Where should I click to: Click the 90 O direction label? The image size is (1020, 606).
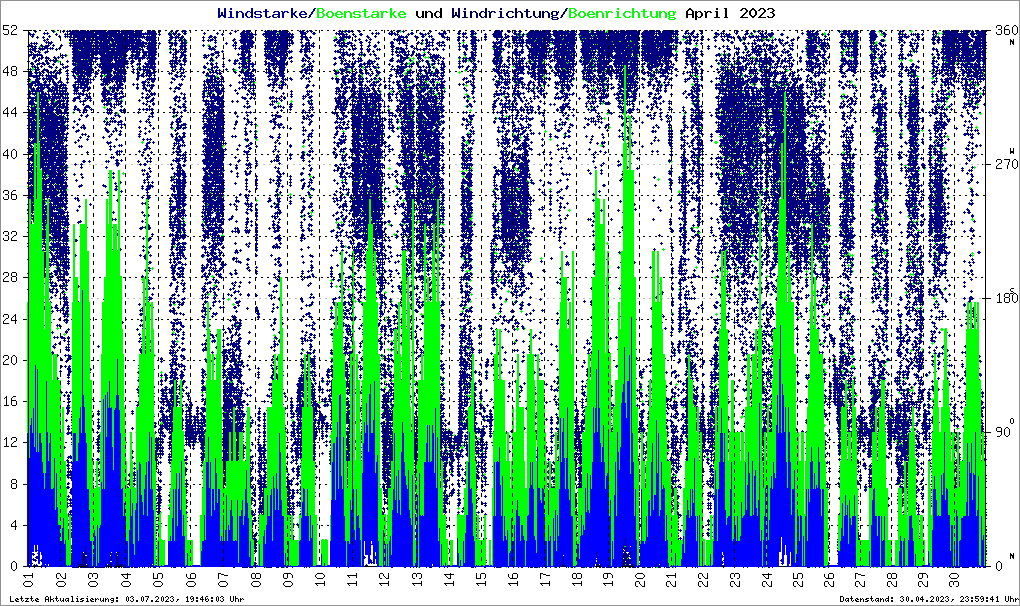point(1005,429)
